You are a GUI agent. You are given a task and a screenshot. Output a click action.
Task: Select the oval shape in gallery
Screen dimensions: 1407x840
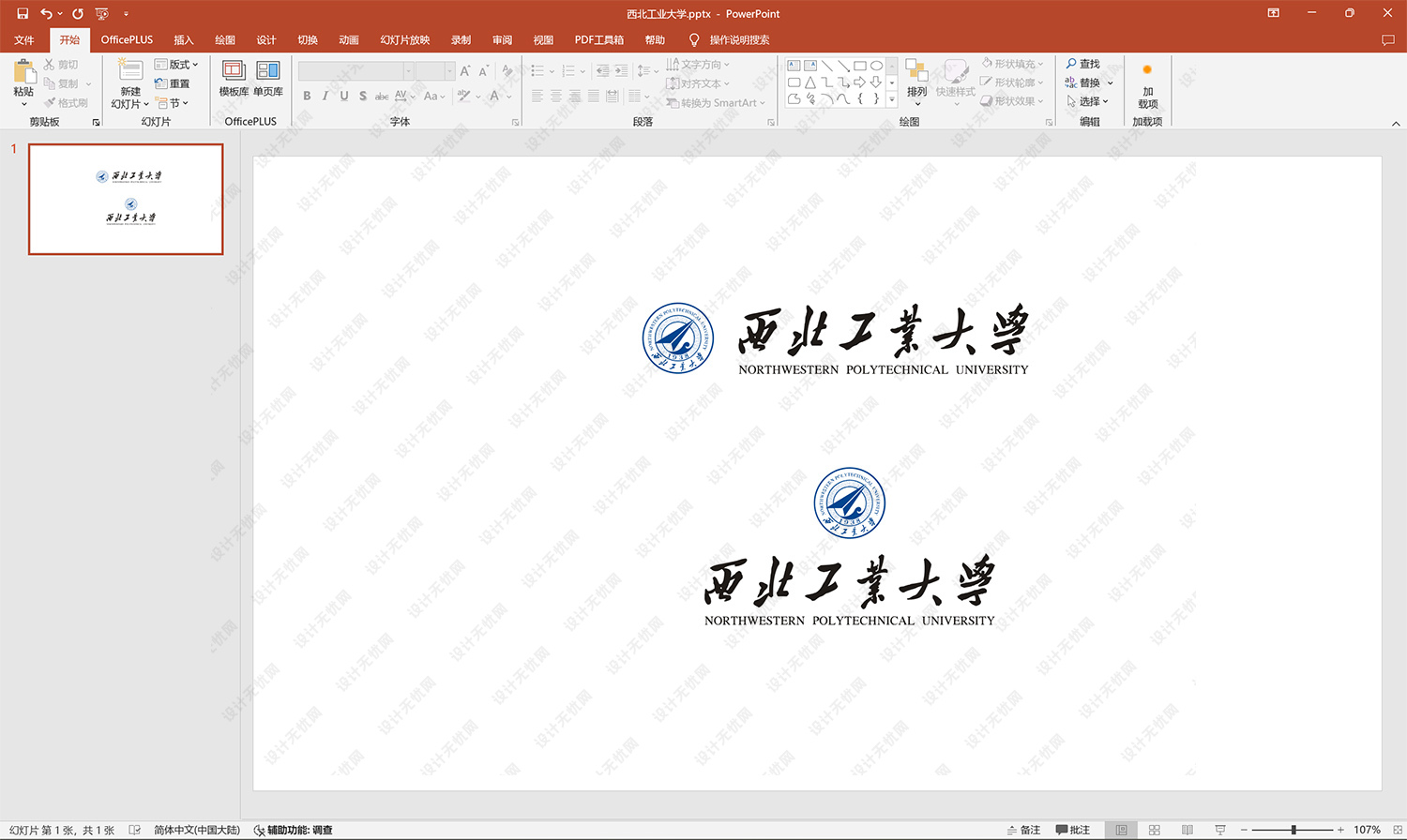pyautogui.click(x=876, y=66)
